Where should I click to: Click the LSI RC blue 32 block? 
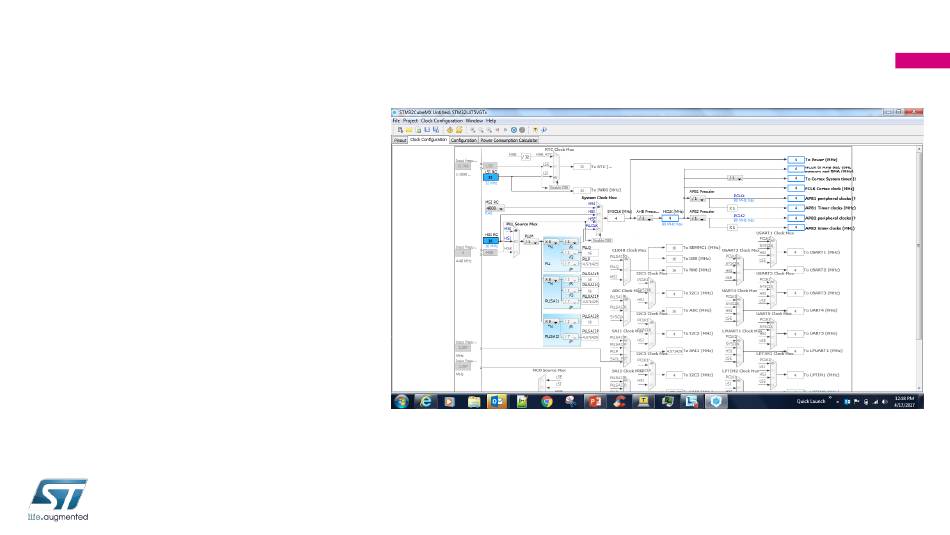coord(491,177)
